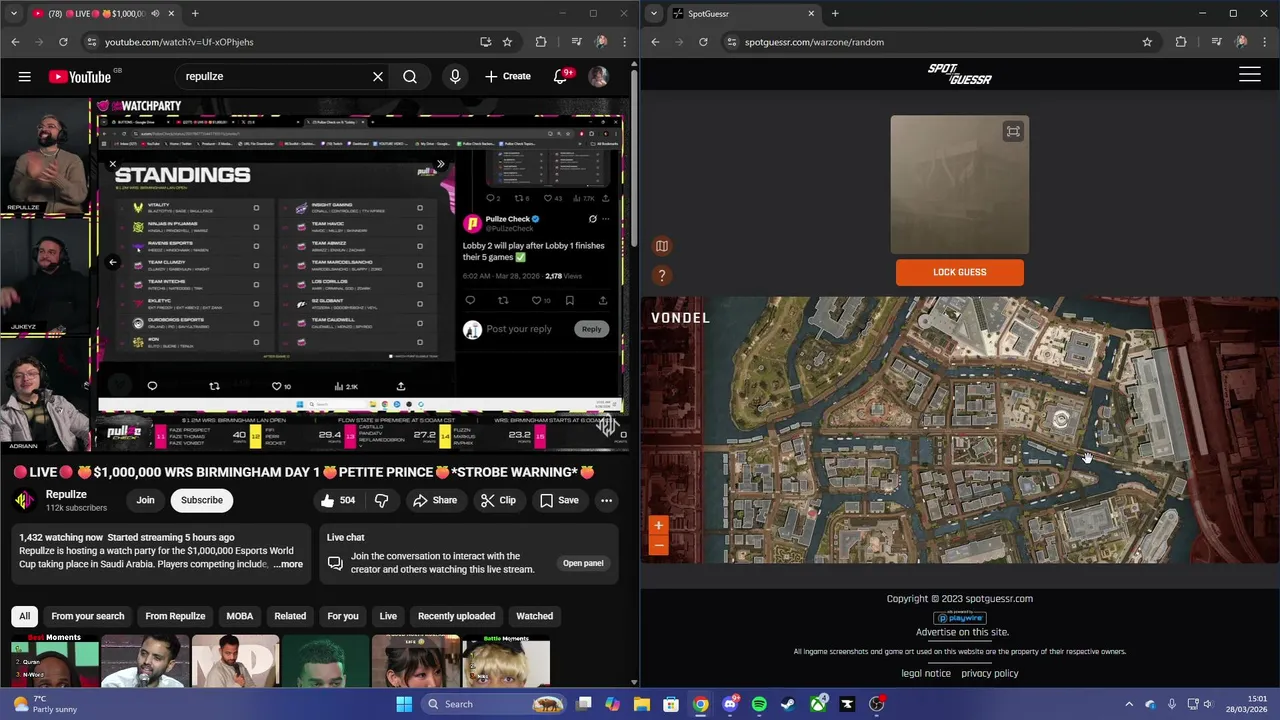Clip the live stream
The width and height of the screenshot is (1280, 720).
click(x=498, y=500)
